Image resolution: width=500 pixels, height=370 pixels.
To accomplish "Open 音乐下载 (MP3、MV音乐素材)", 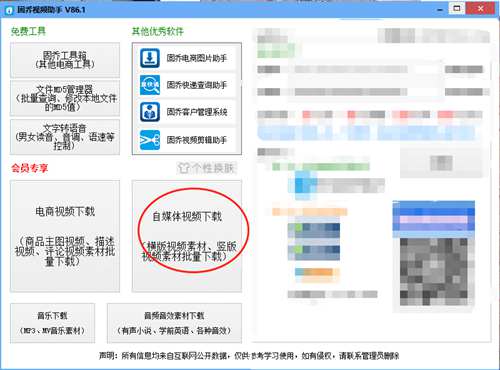I will pos(52,323).
